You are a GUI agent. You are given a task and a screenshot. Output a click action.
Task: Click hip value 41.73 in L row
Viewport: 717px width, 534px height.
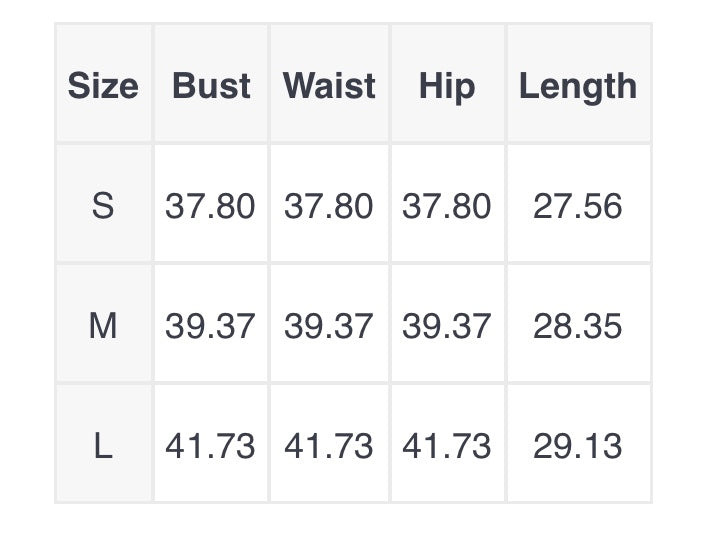[447, 446]
